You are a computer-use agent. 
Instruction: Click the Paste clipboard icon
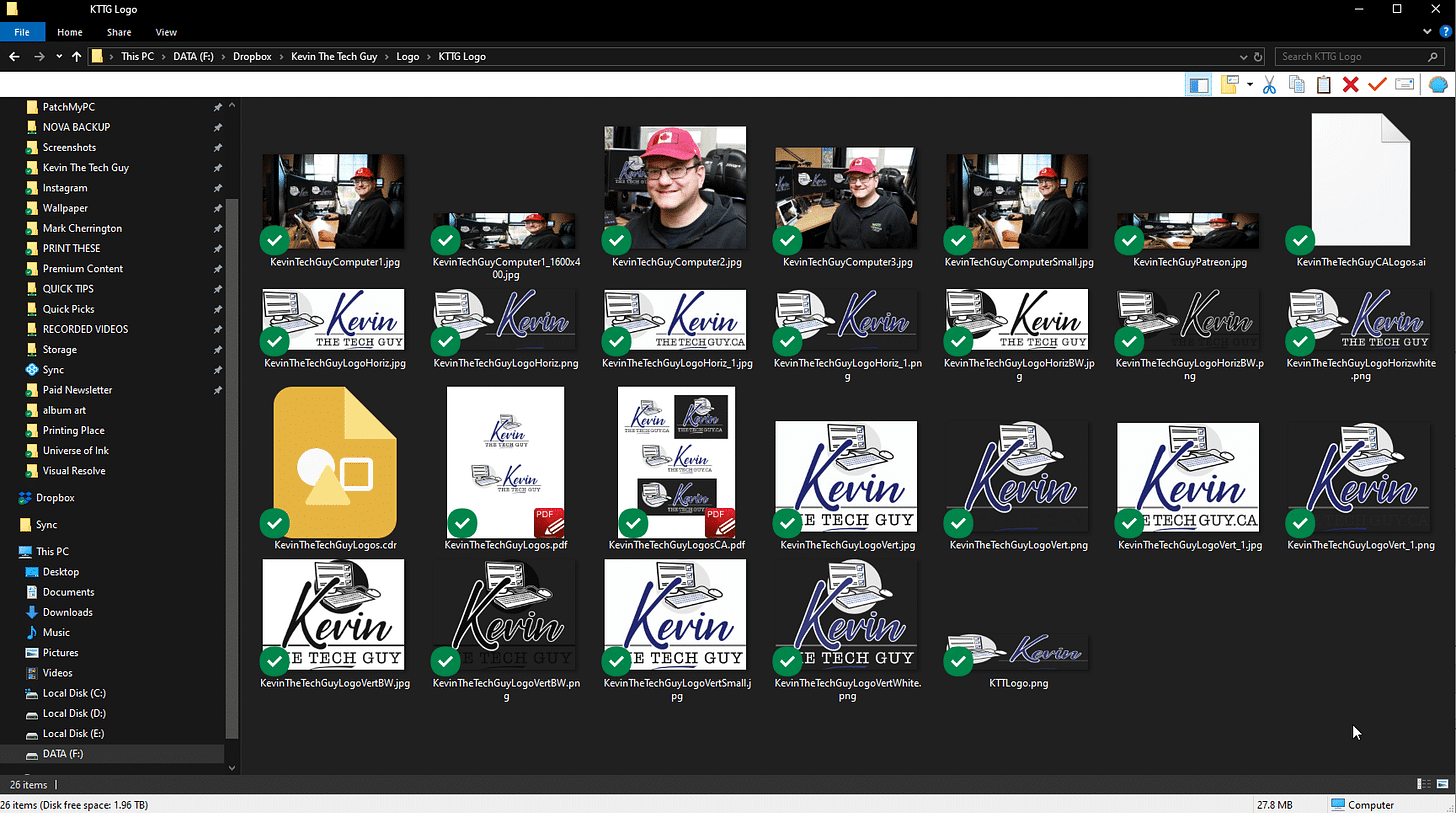(x=1323, y=85)
